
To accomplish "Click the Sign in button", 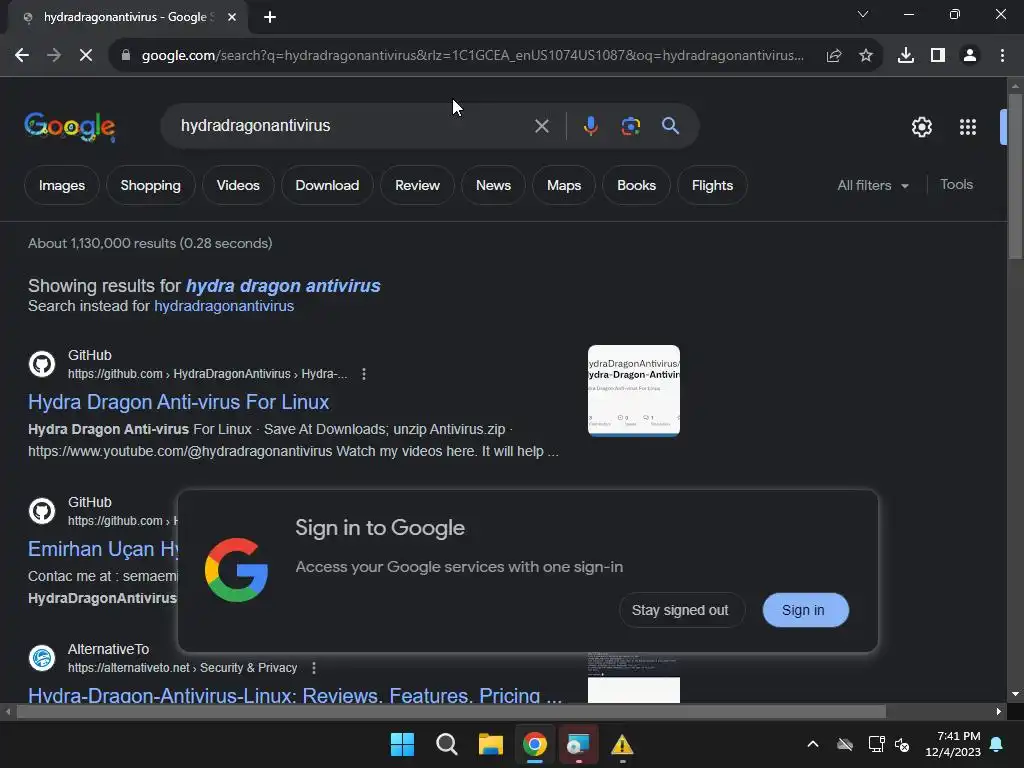I will [x=805, y=610].
